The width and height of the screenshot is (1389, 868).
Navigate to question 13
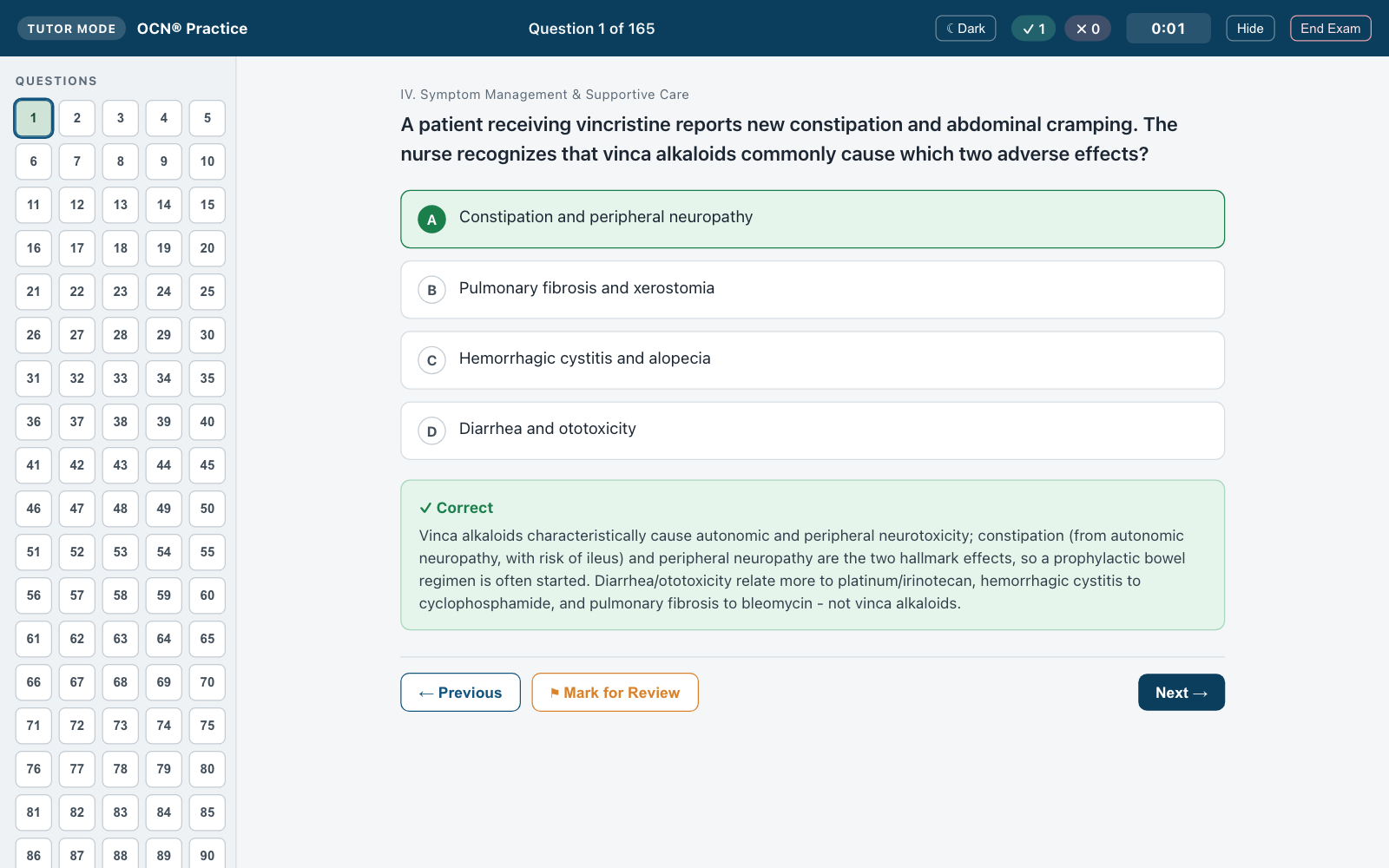pos(121,205)
